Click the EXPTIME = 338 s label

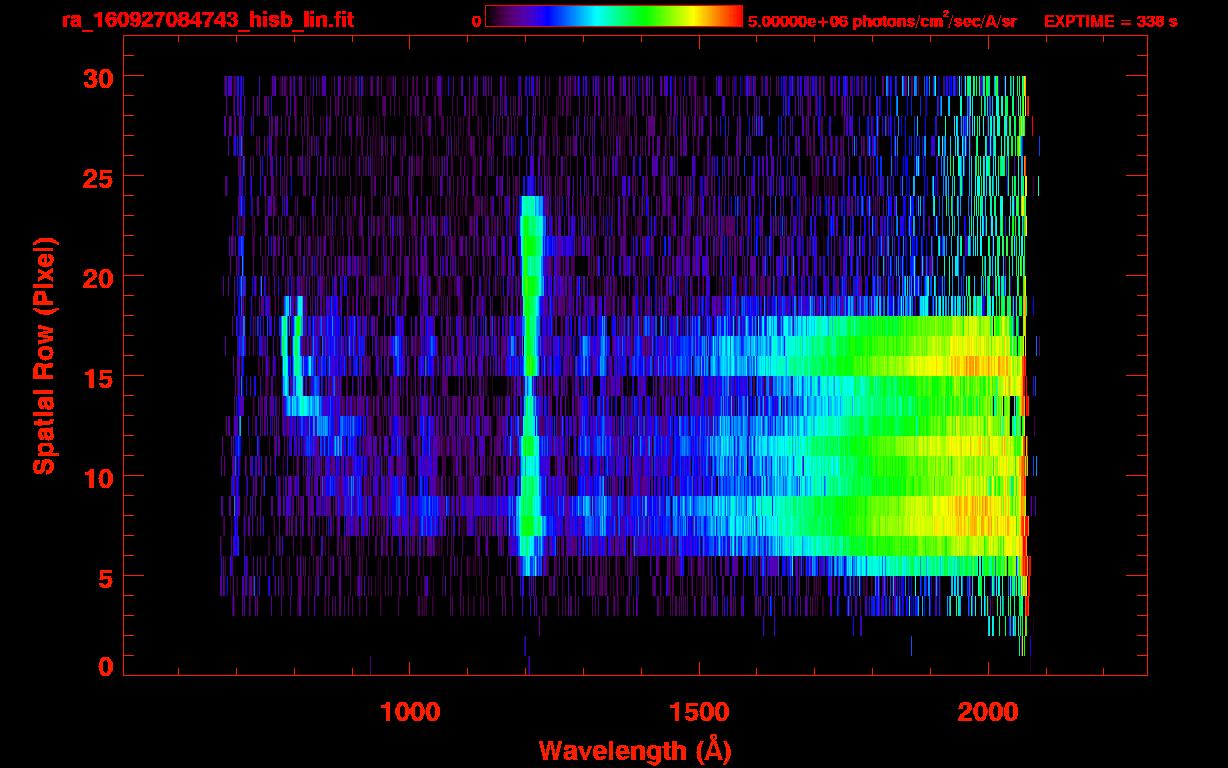[x=1110, y=21]
